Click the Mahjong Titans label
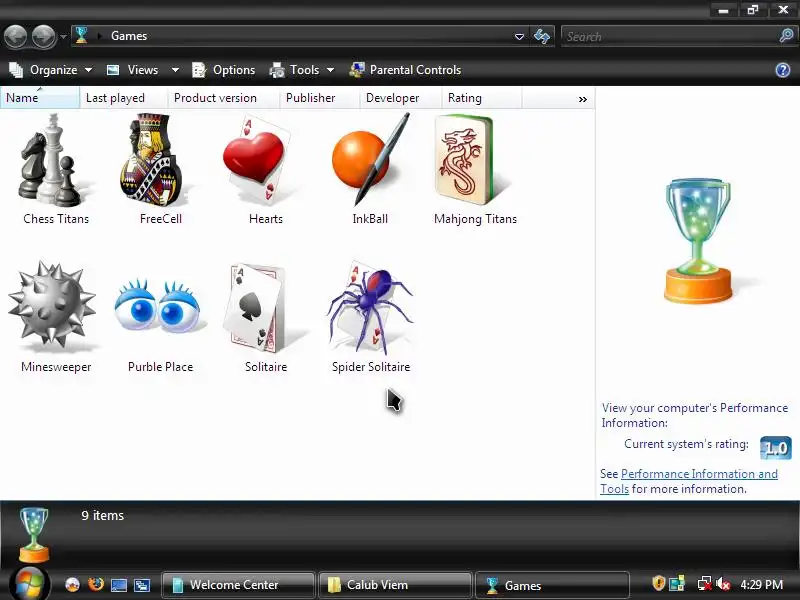Viewport: 800px width, 600px height. pos(476,219)
